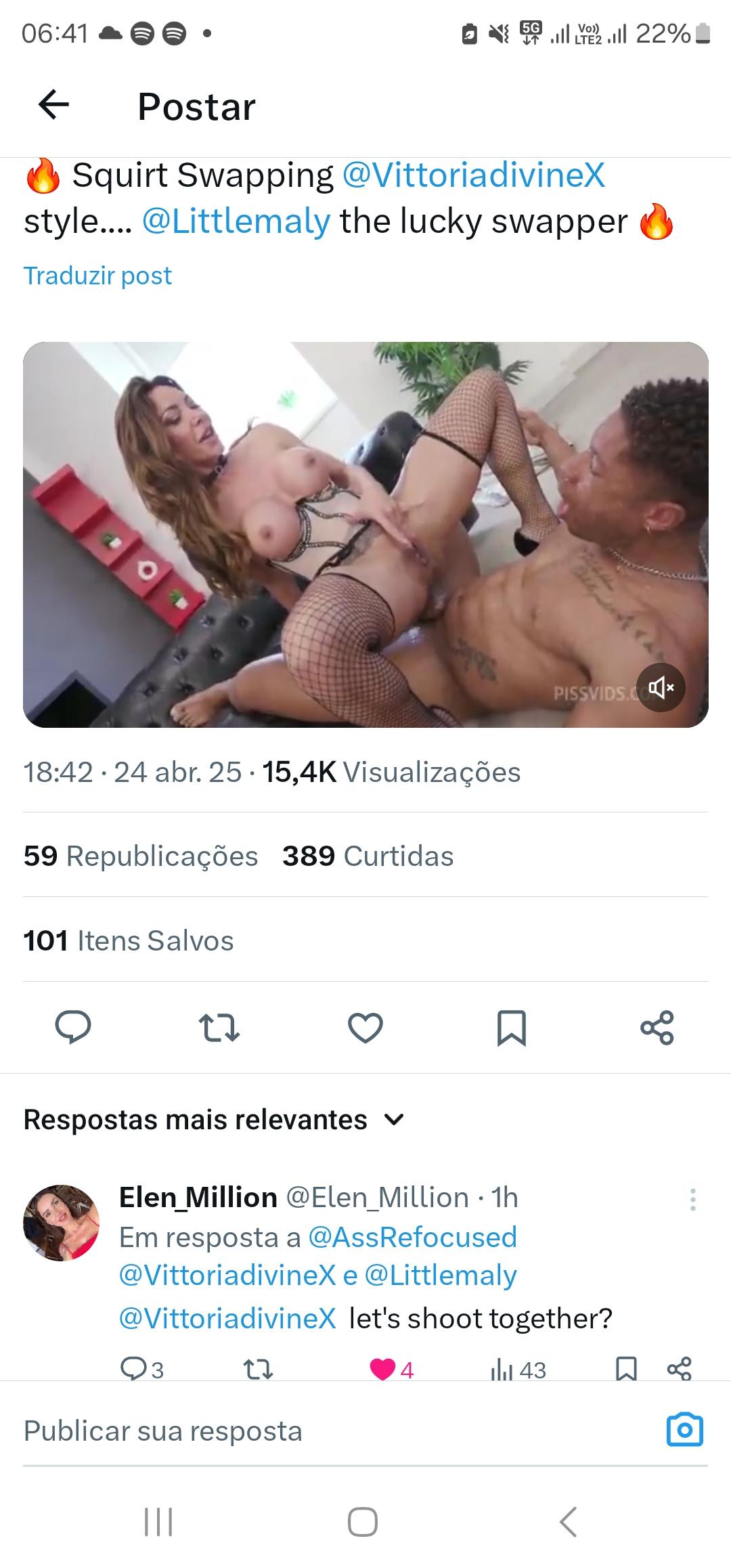View the 59 Republicações list
This screenshot has width=731, height=1568.
tap(141, 856)
